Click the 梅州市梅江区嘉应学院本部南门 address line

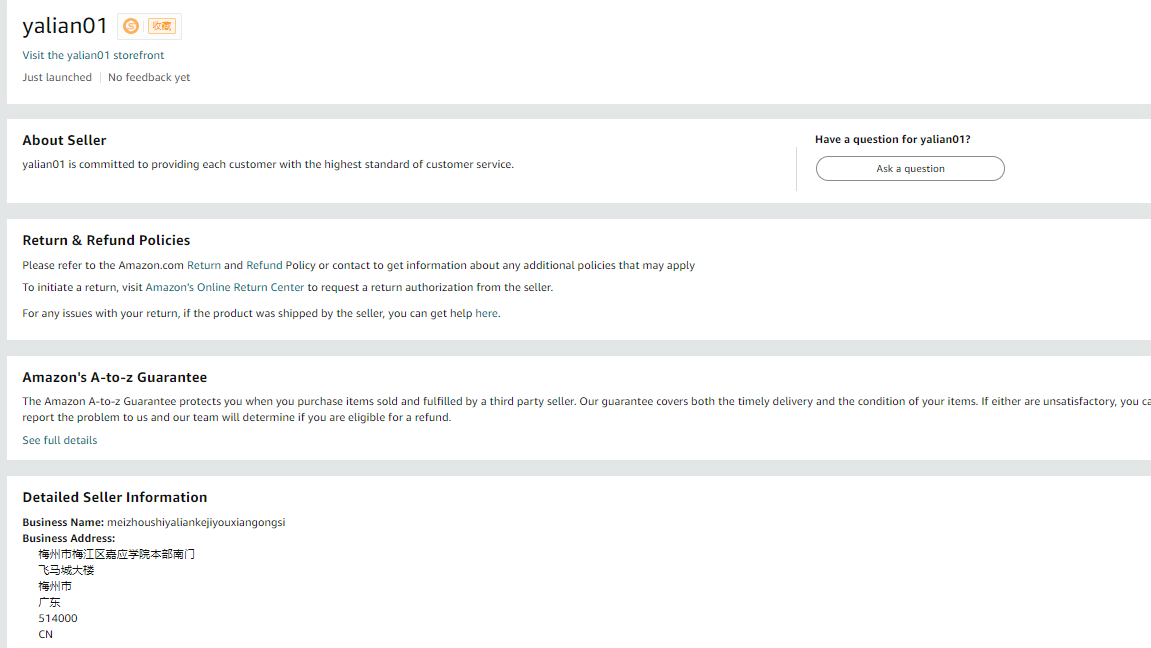(117, 554)
